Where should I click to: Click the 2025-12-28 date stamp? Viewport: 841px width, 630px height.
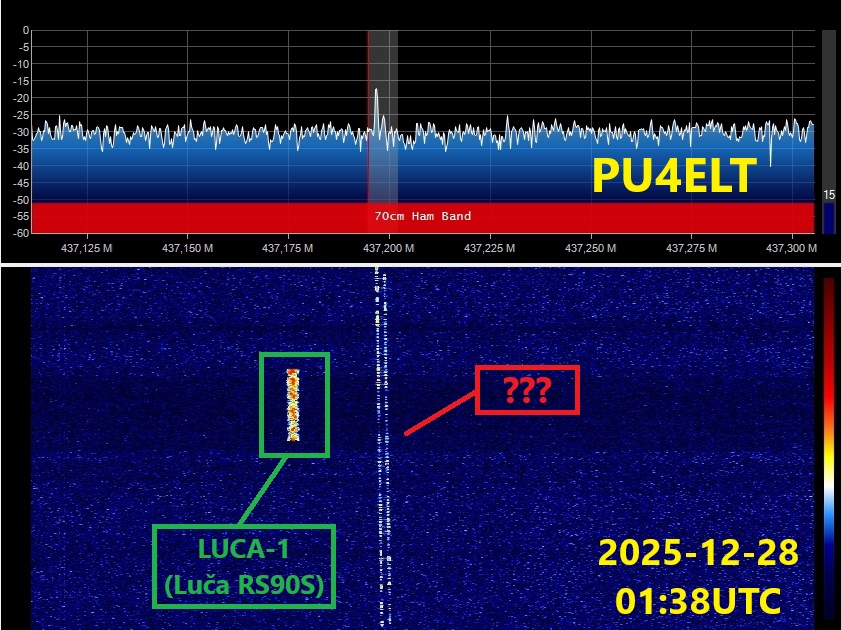(698, 553)
